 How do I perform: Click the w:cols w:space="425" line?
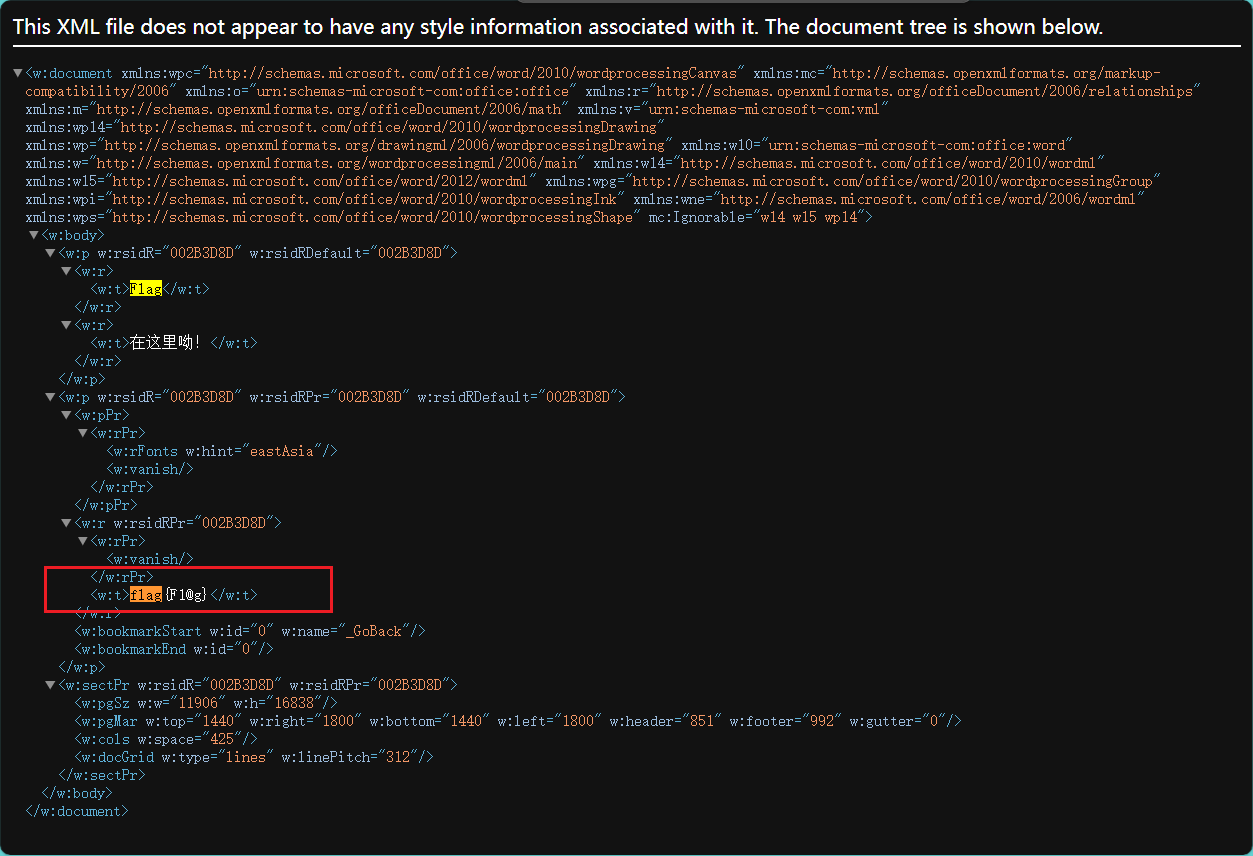166,739
